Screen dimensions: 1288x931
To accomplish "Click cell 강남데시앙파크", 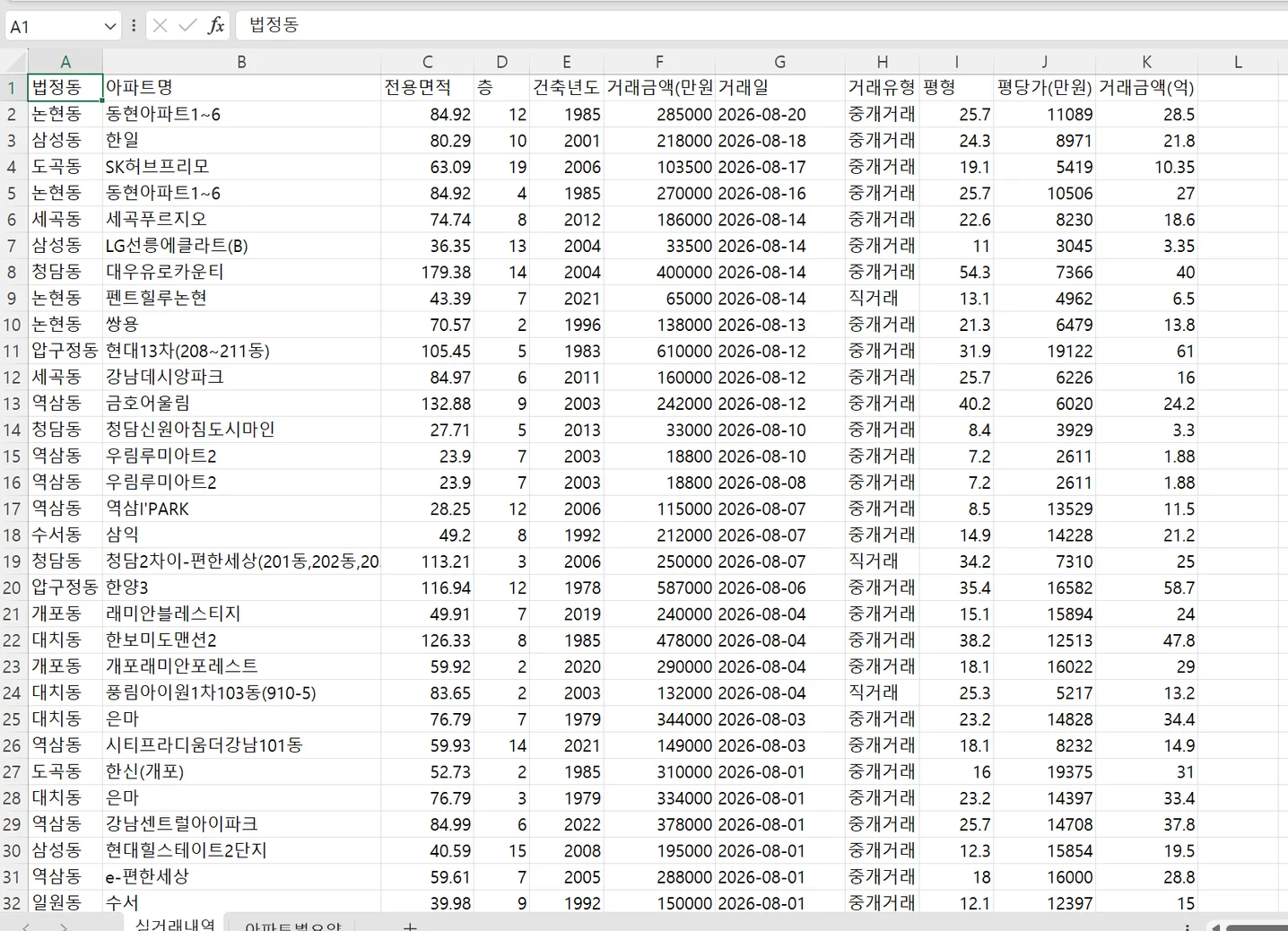I will 241,378.
